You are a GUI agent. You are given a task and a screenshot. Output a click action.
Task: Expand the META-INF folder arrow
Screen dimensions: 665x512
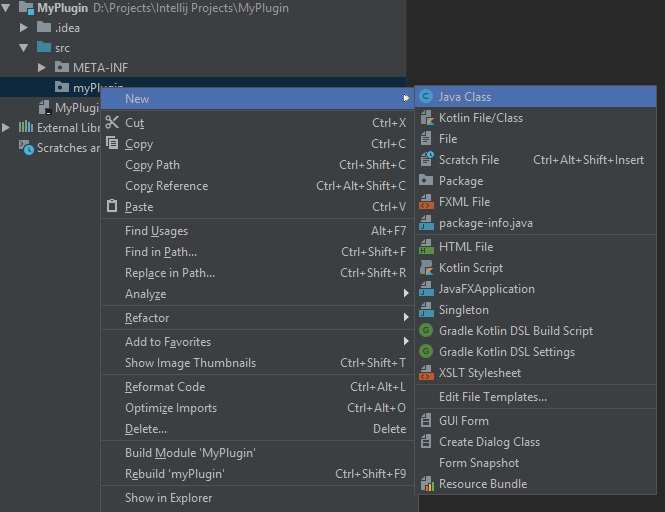42,68
